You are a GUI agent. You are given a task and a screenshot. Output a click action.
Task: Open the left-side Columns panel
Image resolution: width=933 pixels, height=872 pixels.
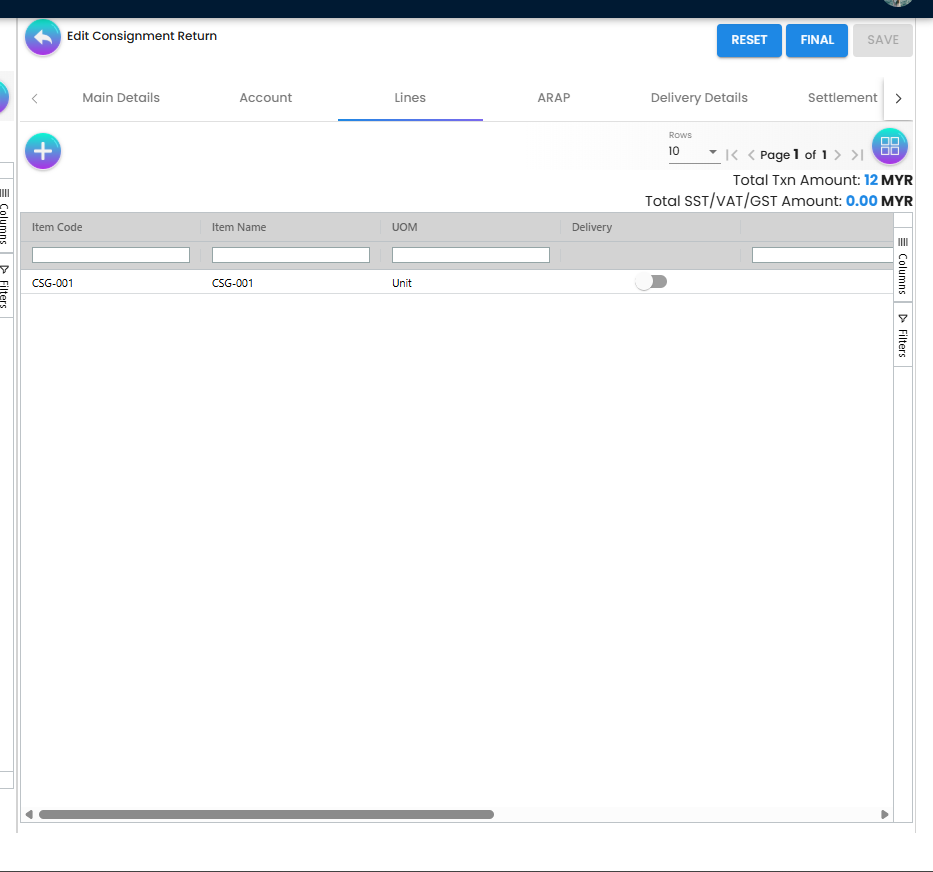(x=6, y=218)
